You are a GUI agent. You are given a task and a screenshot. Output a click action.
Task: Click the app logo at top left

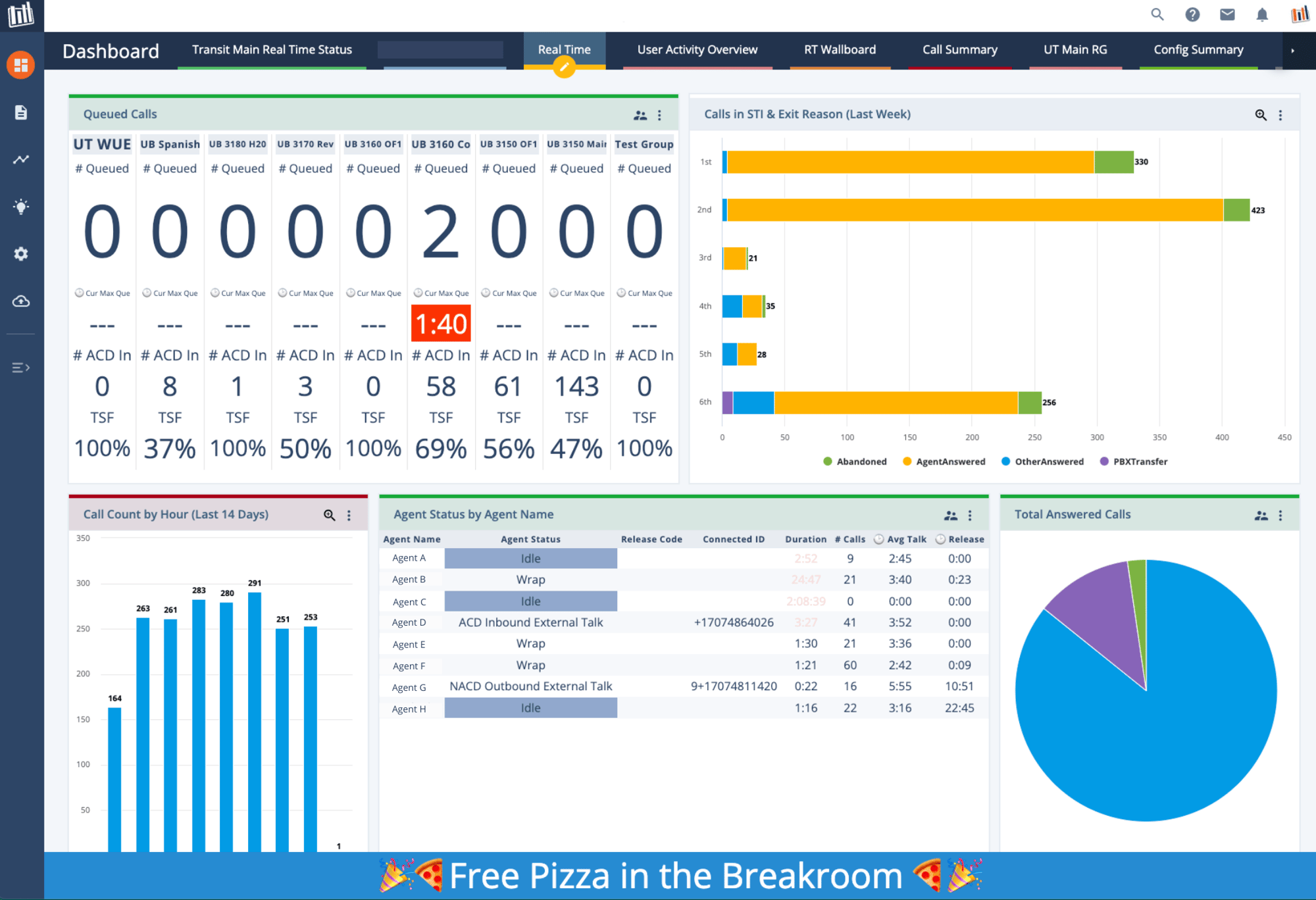pyautogui.click(x=21, y=14)
